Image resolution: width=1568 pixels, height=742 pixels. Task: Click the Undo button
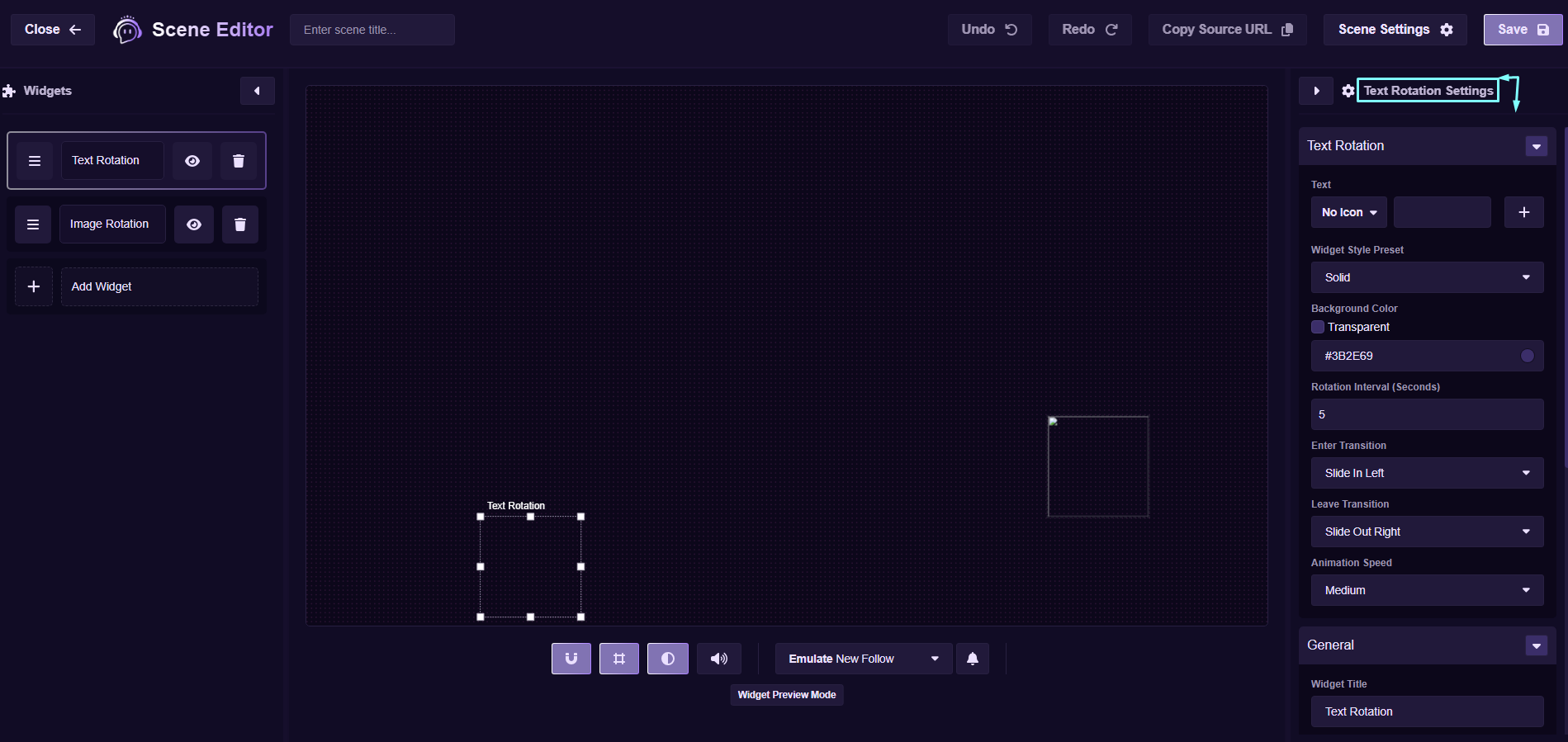(990, 30)
